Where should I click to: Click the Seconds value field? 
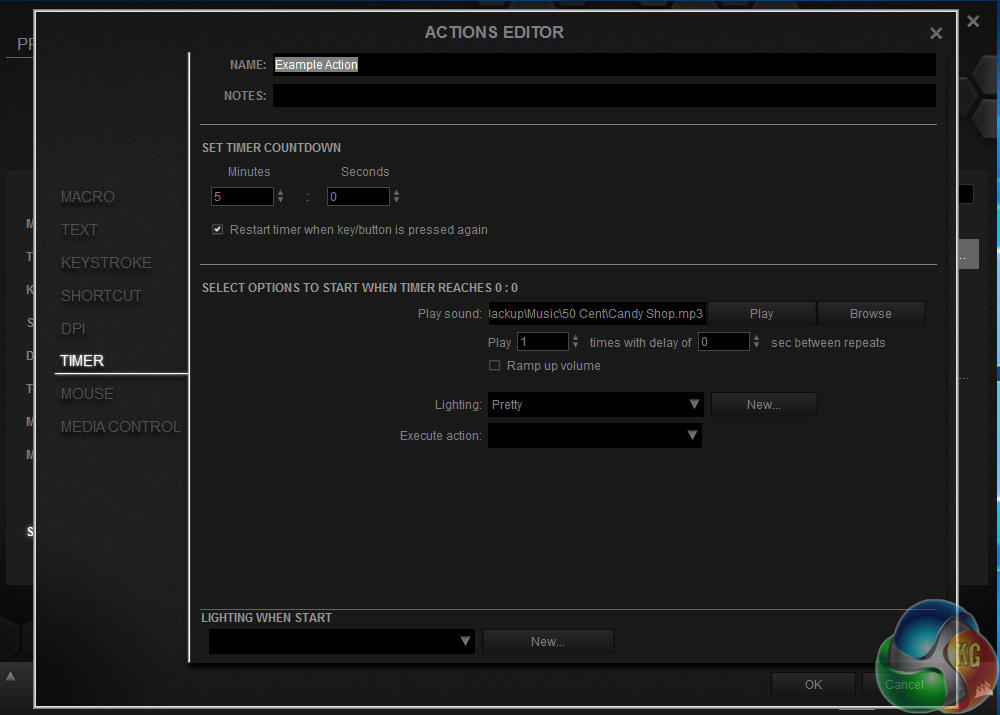(x=358, y=196)
